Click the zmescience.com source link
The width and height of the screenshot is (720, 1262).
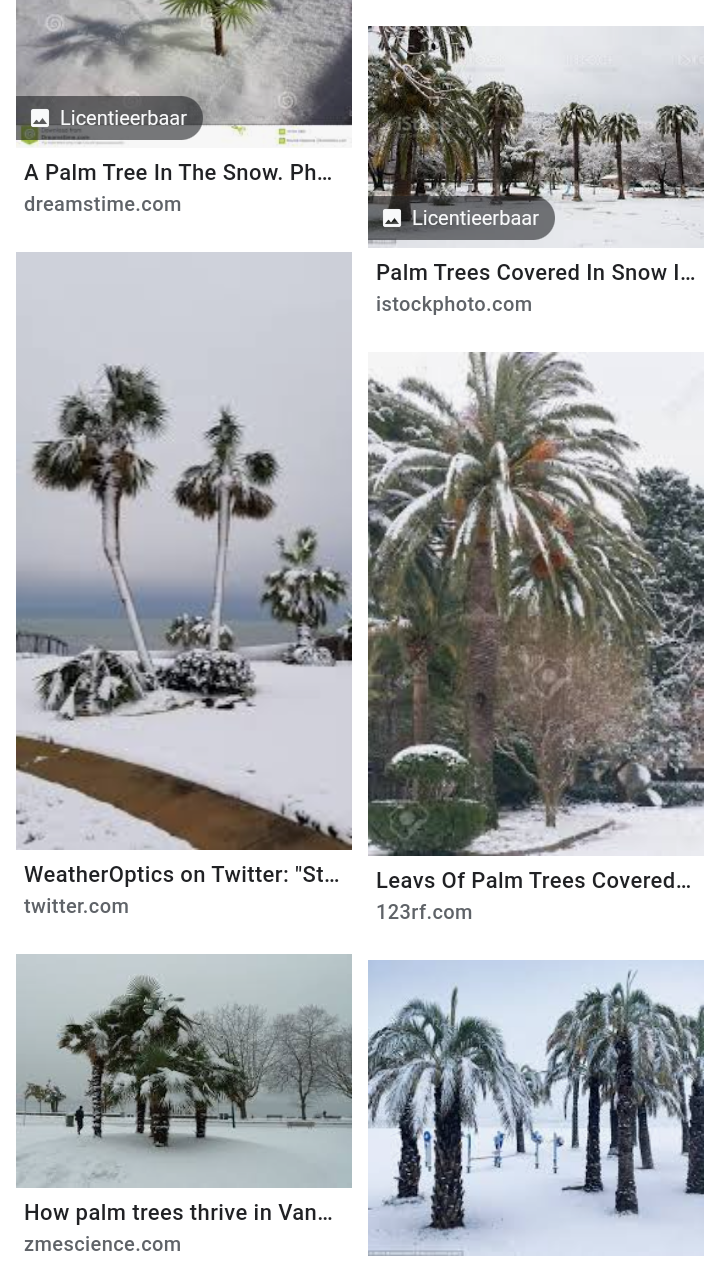coord(103,1244)
